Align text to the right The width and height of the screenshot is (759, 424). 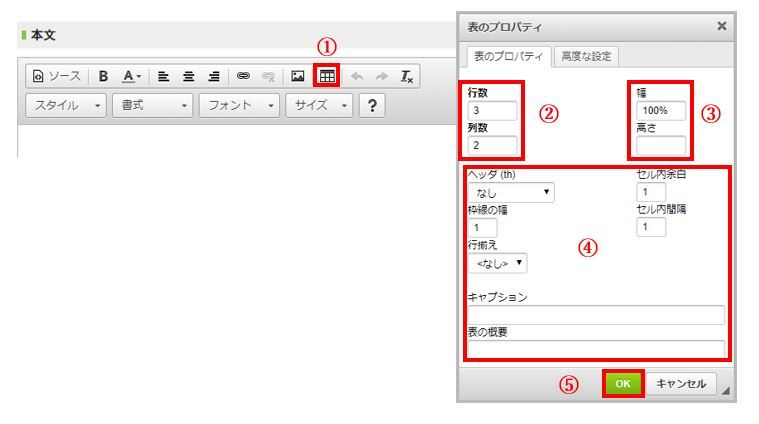214,76
